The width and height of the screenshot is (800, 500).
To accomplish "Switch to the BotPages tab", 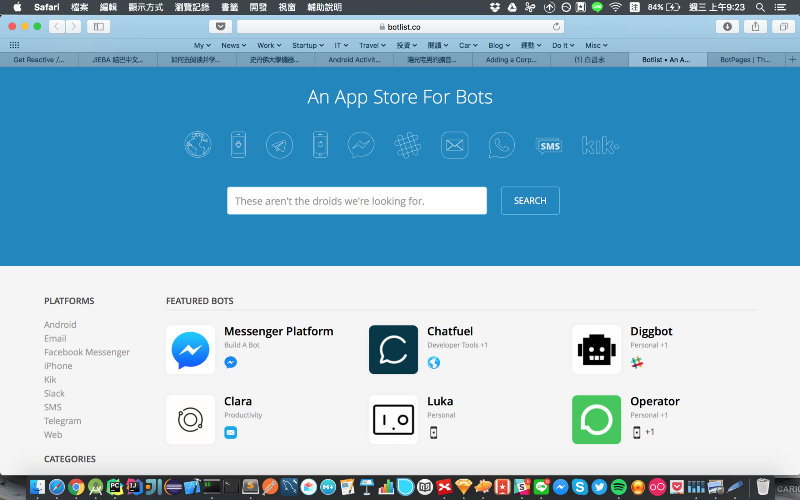I will (745, 60).
